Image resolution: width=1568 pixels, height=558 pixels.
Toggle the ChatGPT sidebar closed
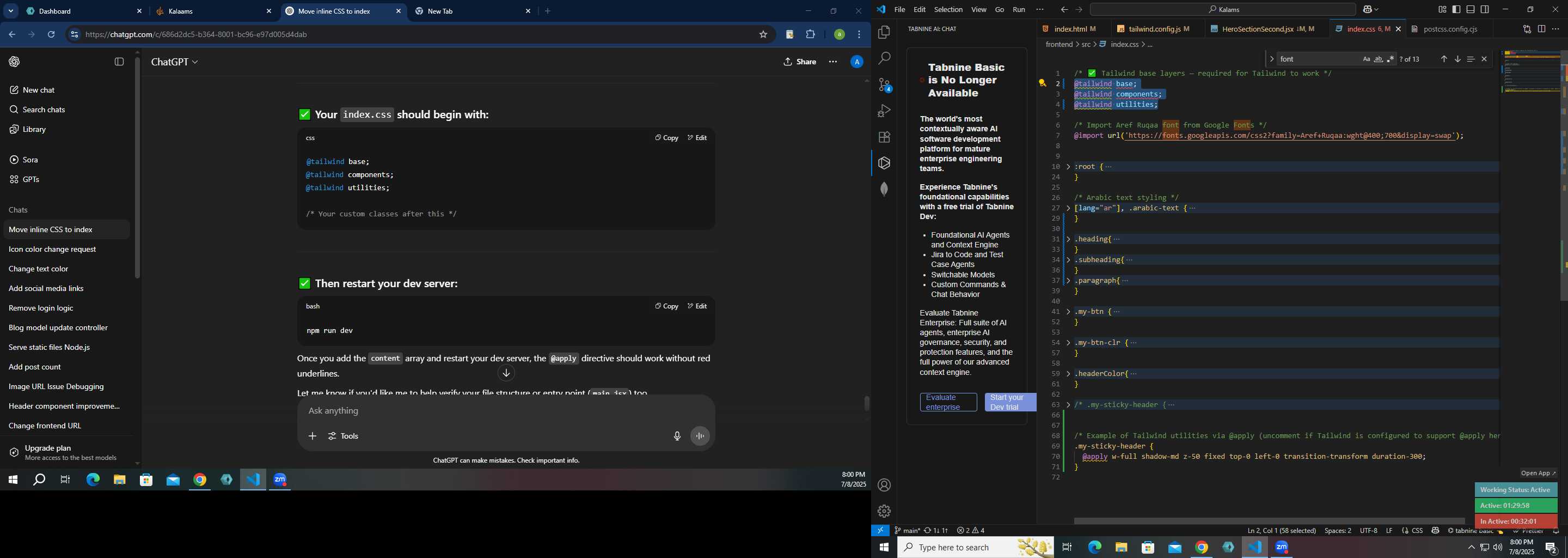tap(119, 62)
